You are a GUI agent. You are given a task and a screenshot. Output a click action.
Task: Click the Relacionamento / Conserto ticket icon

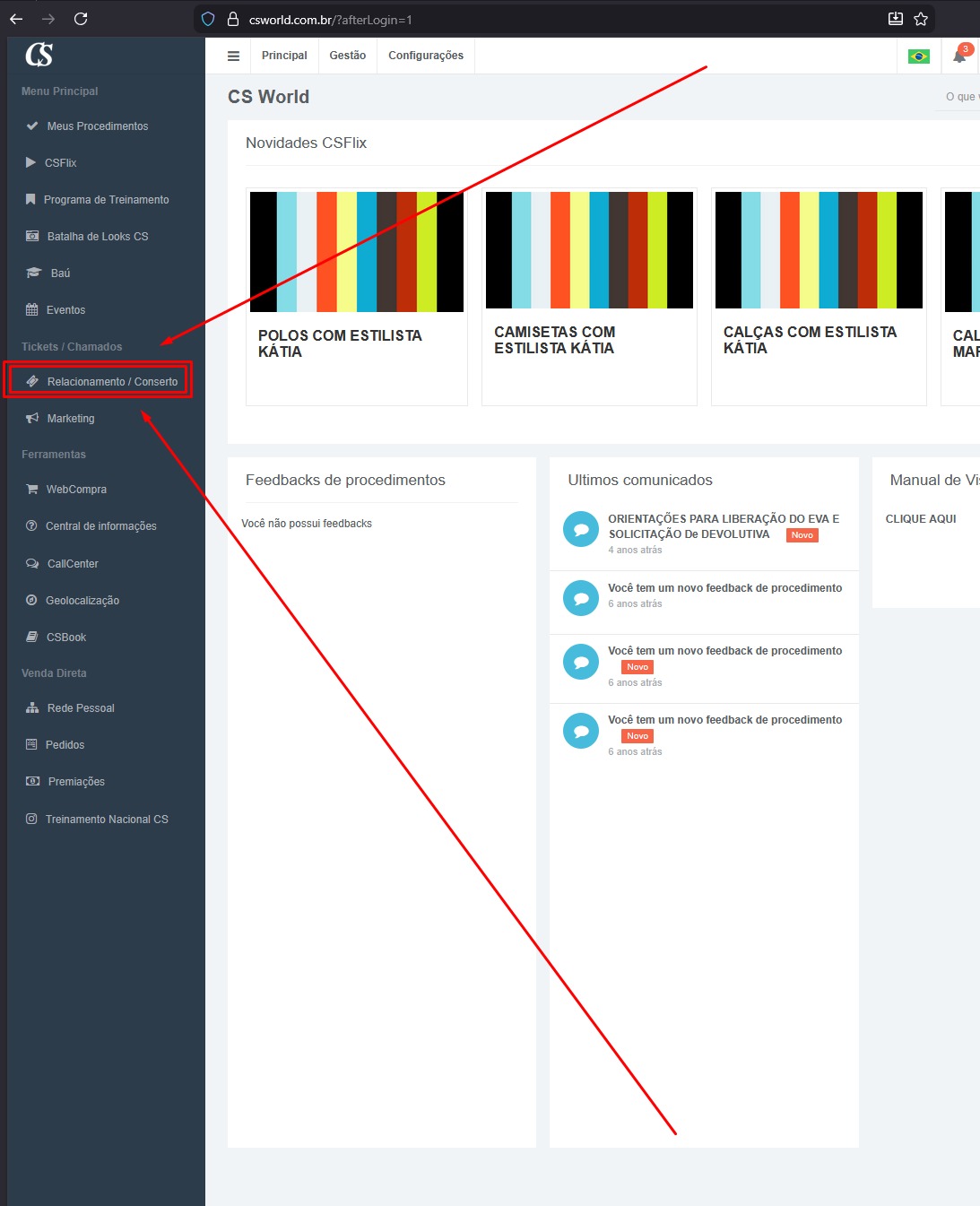pyautogui.click(x=32, y=381)
